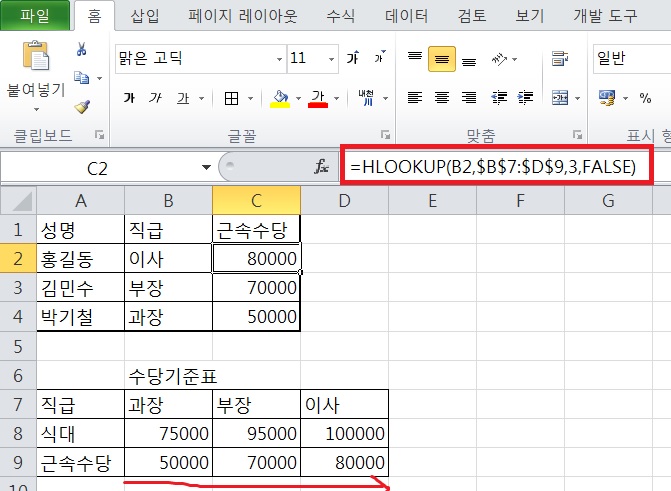Click the fx insert function button

point(321,167)
